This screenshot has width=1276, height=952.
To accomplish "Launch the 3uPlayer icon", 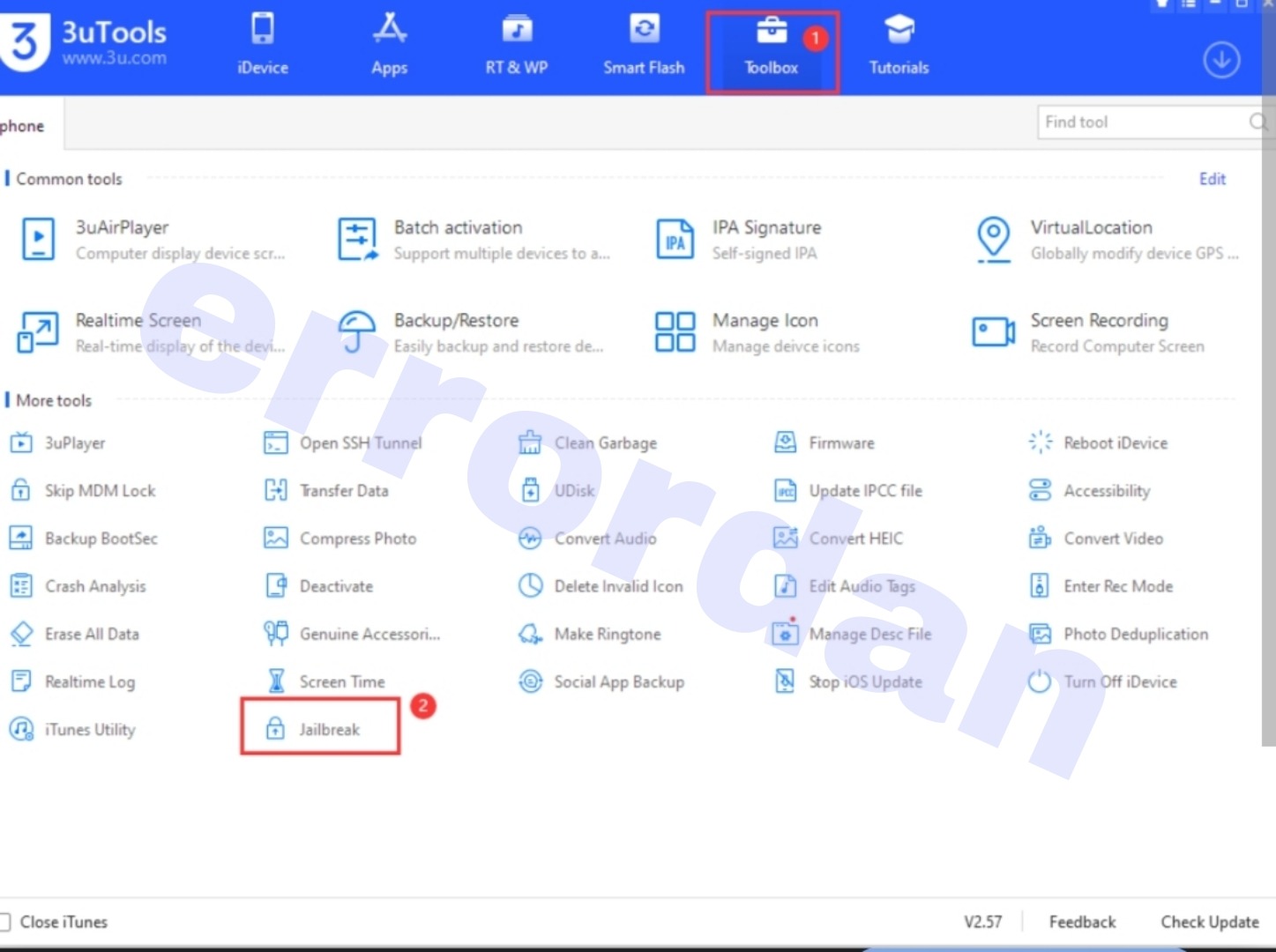I will [x=21, y=443].
